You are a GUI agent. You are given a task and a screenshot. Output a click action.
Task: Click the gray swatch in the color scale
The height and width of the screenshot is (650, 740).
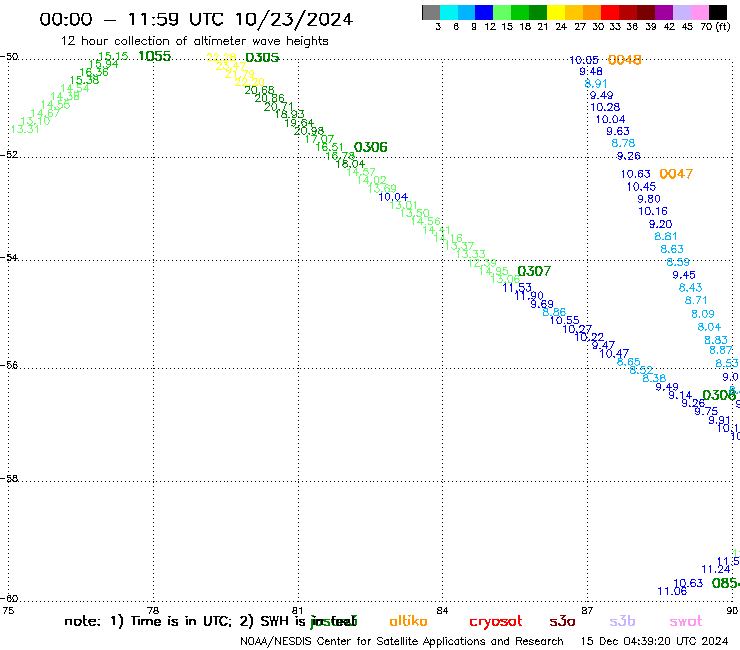pyautogui.click(x=431, y=12)
